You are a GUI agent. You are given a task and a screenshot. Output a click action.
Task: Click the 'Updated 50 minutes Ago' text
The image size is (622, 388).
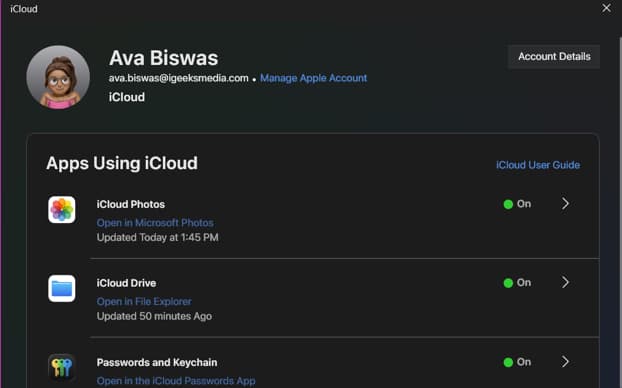154,316
